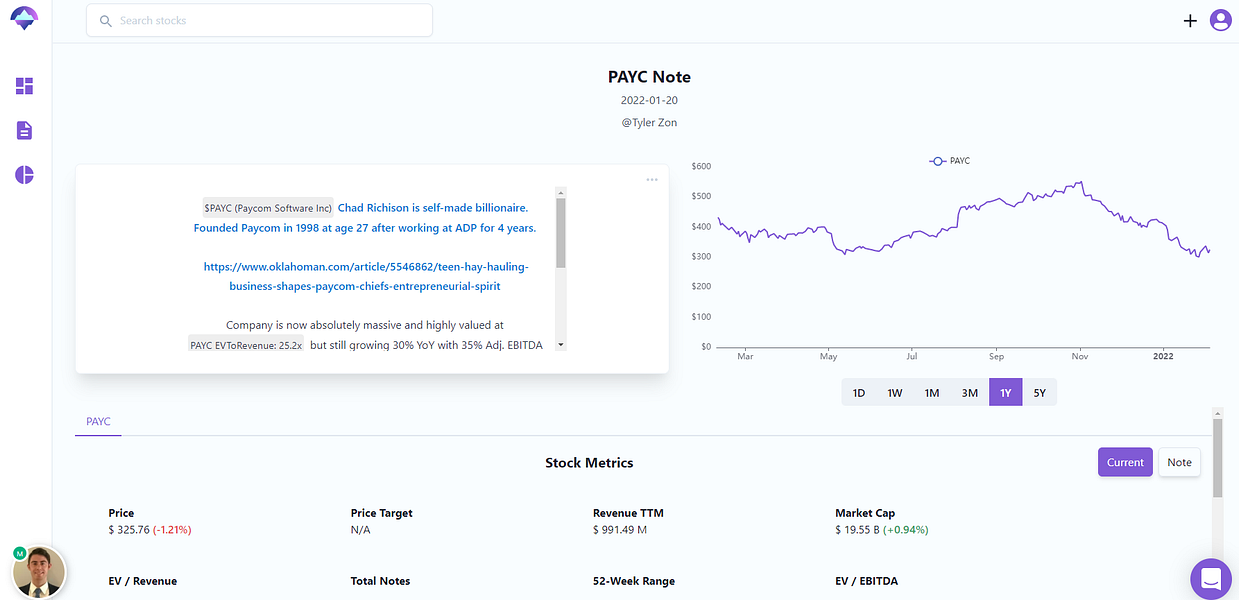Click the user photo thumbnail at bottom-left
Viewport: 1239px width, 600px height.
click(x=39, y=572)
